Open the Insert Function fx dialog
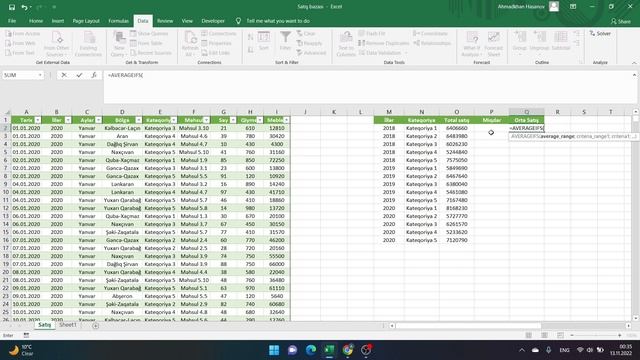Screen dimensions: 640x360 point(94,75)
